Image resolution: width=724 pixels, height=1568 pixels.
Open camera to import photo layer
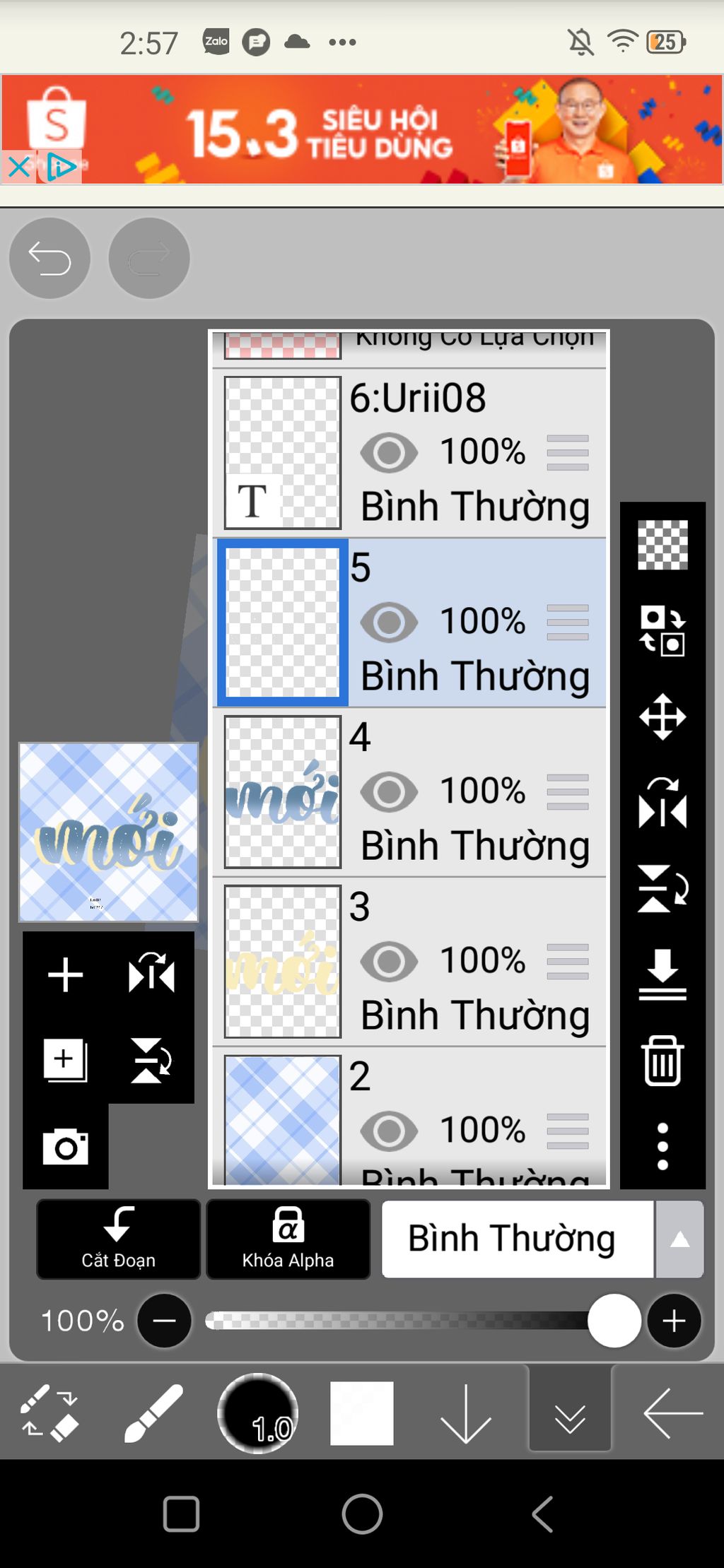(65, 1146)
